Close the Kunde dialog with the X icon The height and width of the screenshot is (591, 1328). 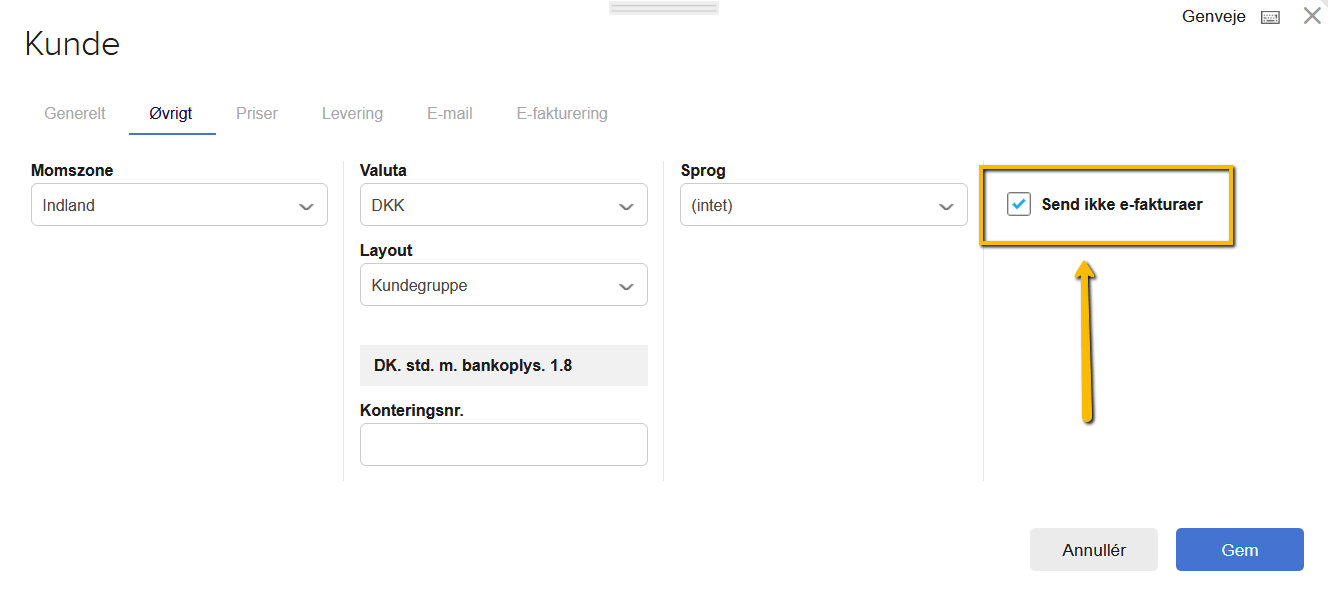click(1312, 16)
